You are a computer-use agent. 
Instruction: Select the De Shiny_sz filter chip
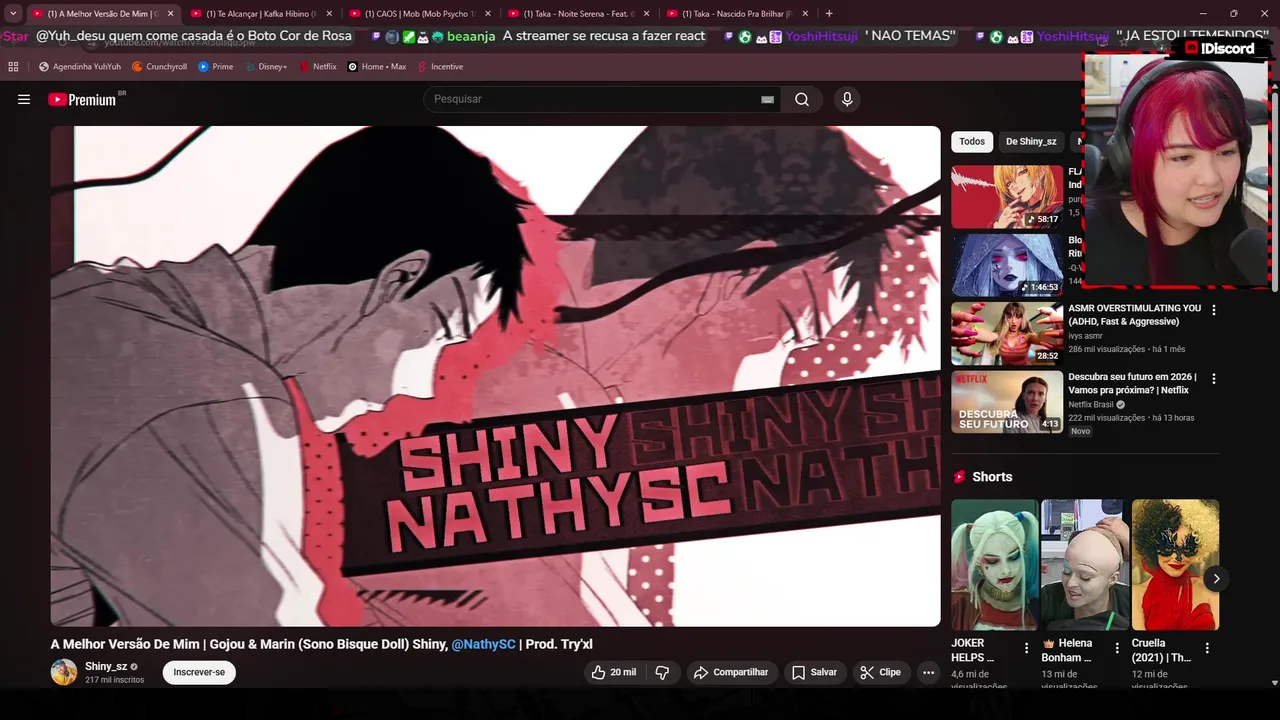point(1031,142)
